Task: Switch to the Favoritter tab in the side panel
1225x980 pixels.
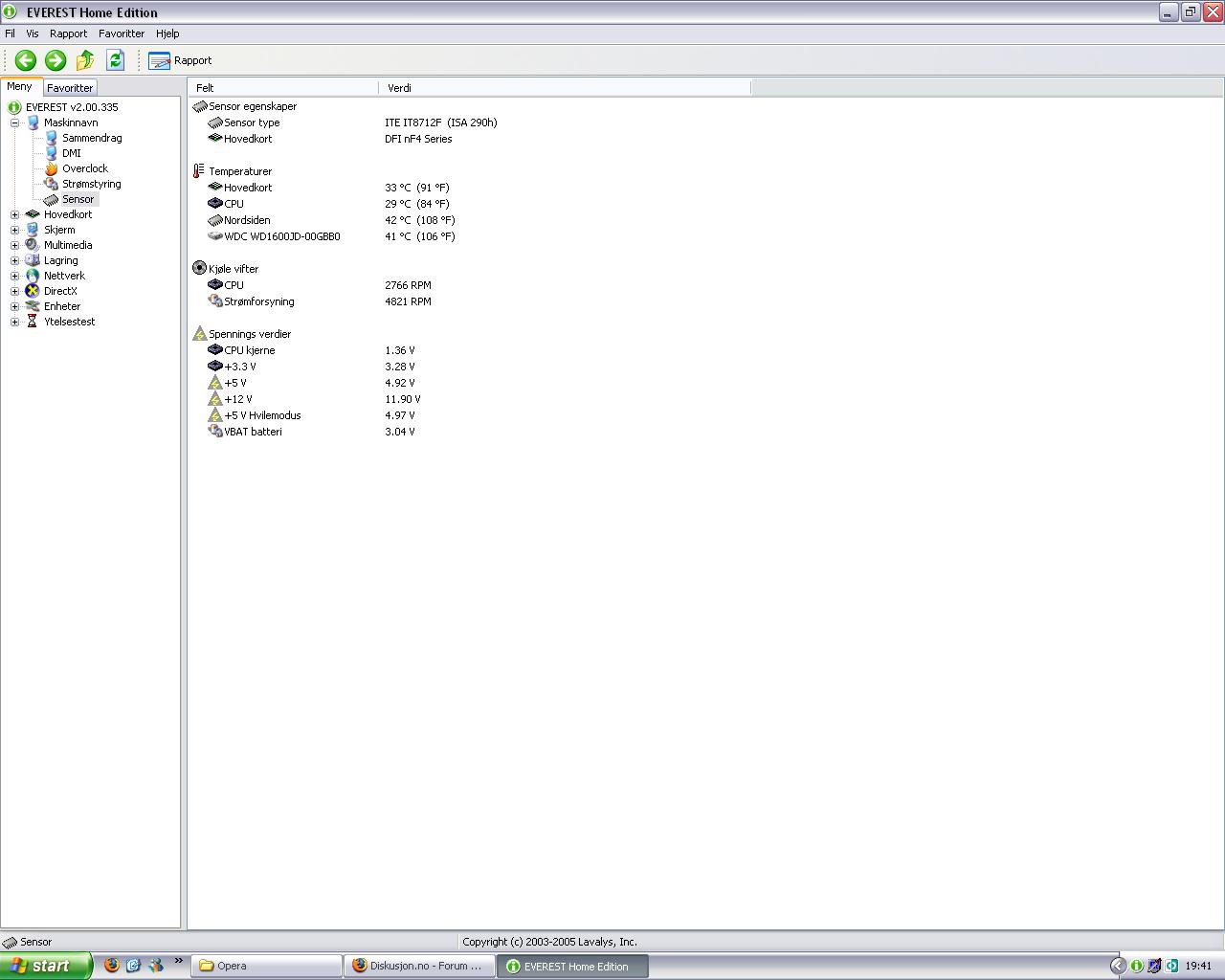Action: coord(70,87)
